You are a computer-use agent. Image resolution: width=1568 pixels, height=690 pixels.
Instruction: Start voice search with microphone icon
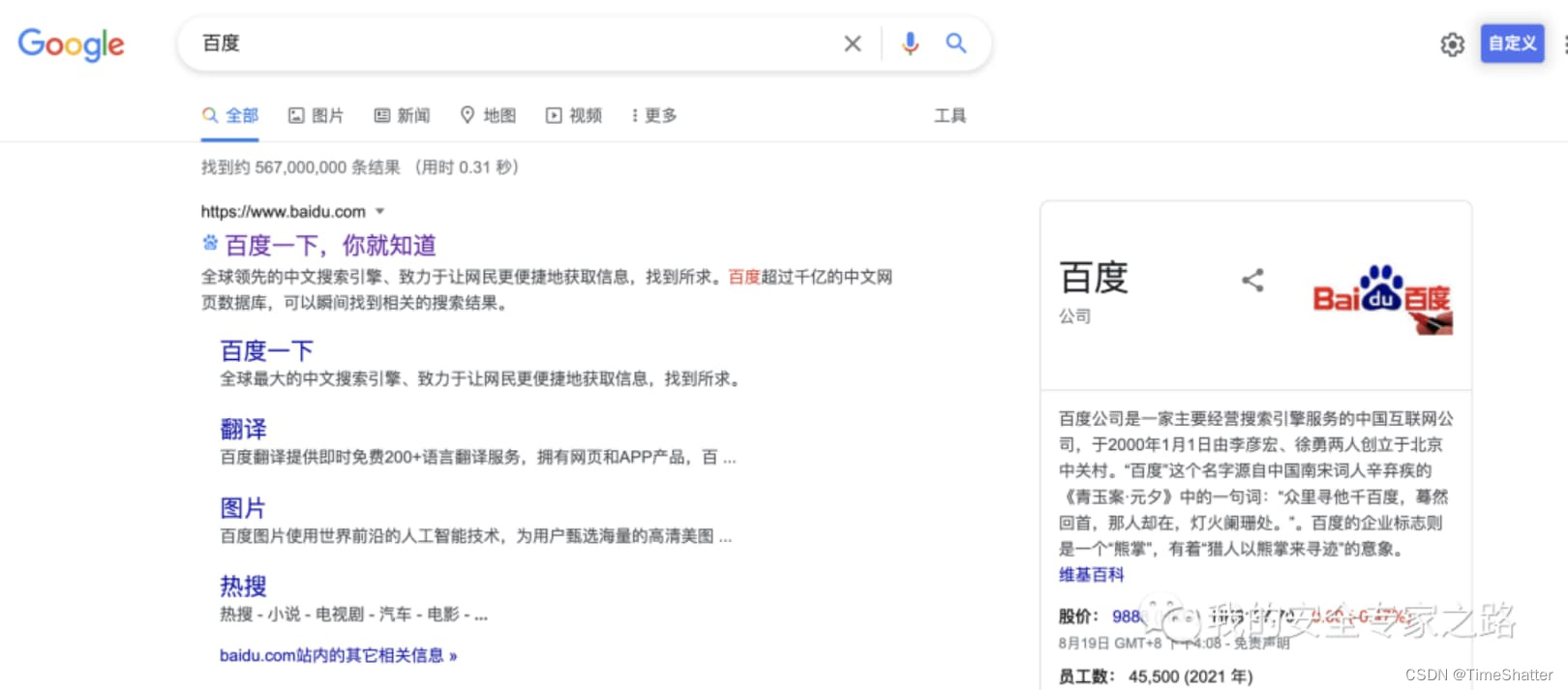point(910,44)
